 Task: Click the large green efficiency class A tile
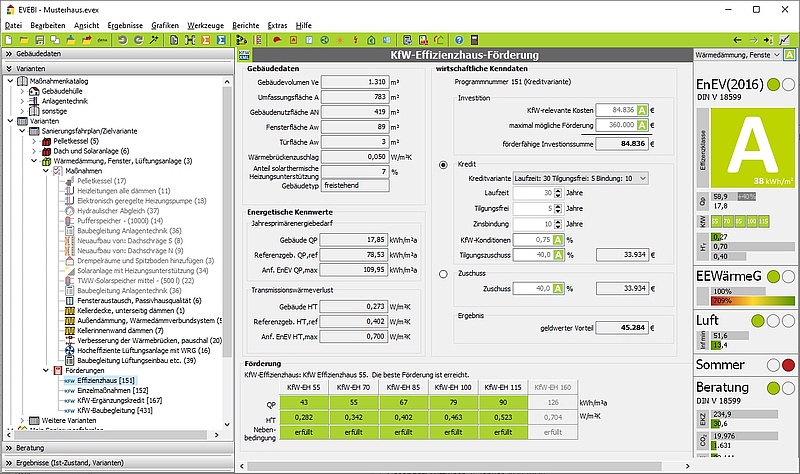(x=753, y=147)
